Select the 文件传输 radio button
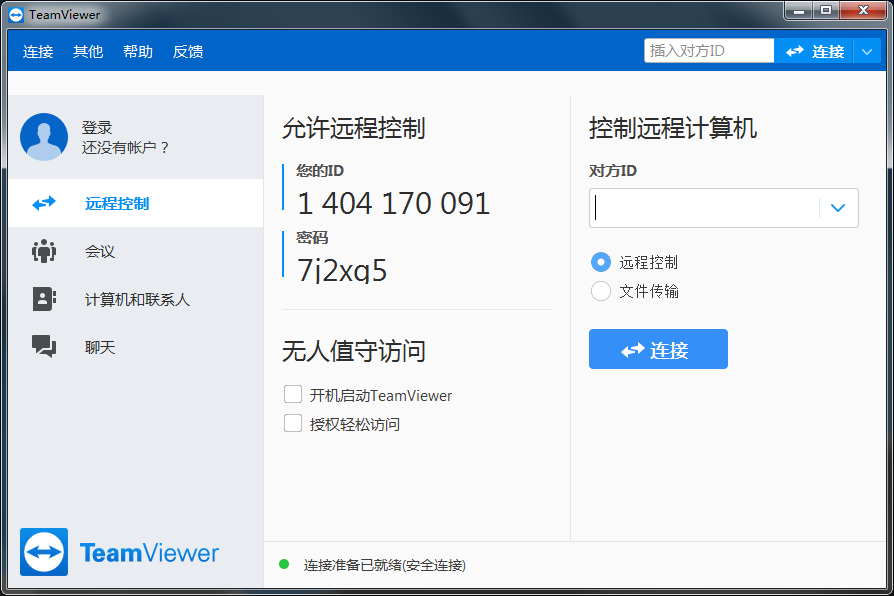 tap(601, 291)
